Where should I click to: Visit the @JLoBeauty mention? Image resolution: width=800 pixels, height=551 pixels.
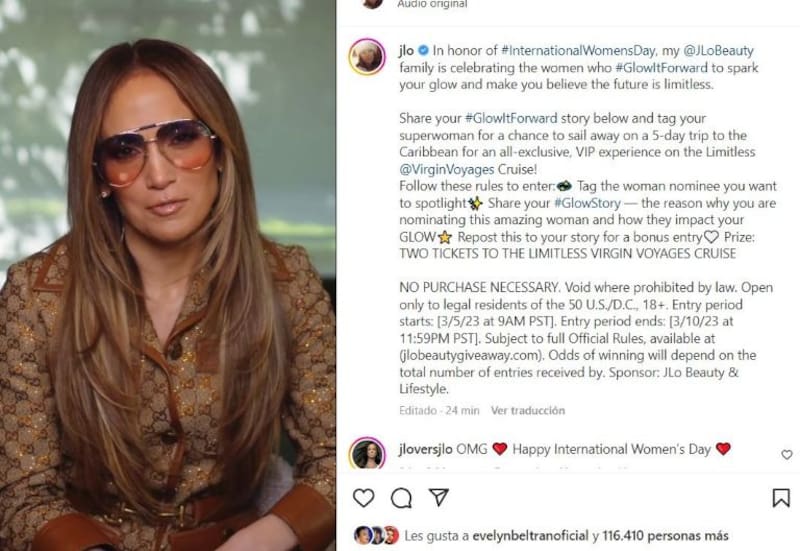click(718, 51)
